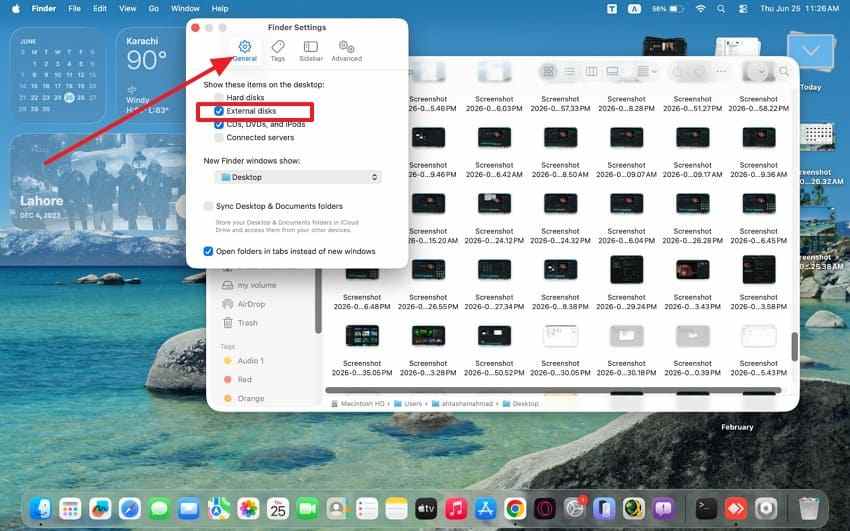This screenshot has width=850, height=531.
Task: Expand the Today stack on the desktop
Action: [x=810, y=53]
